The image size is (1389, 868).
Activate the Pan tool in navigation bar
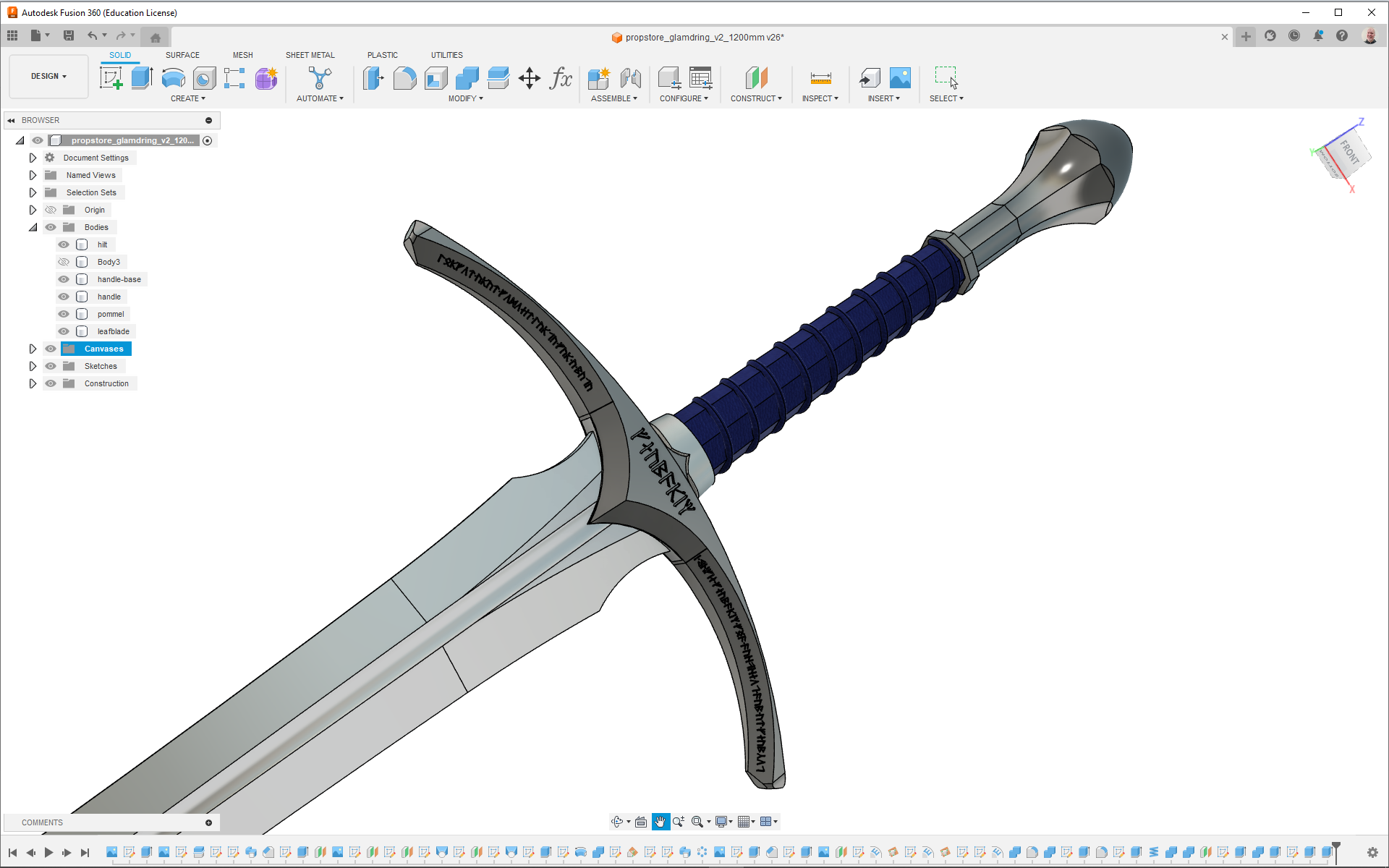coord(660,821)
